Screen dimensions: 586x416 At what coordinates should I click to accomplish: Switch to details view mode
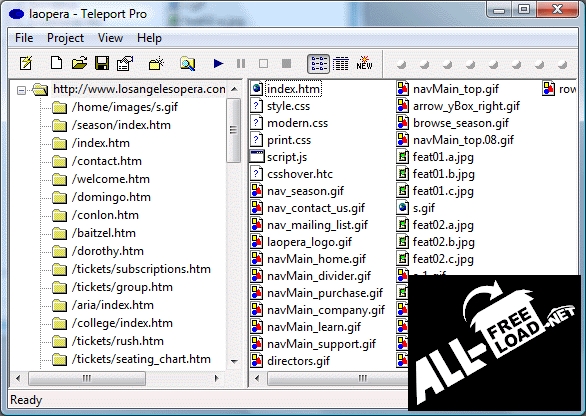pyautogui.click(x=340, y=64)
